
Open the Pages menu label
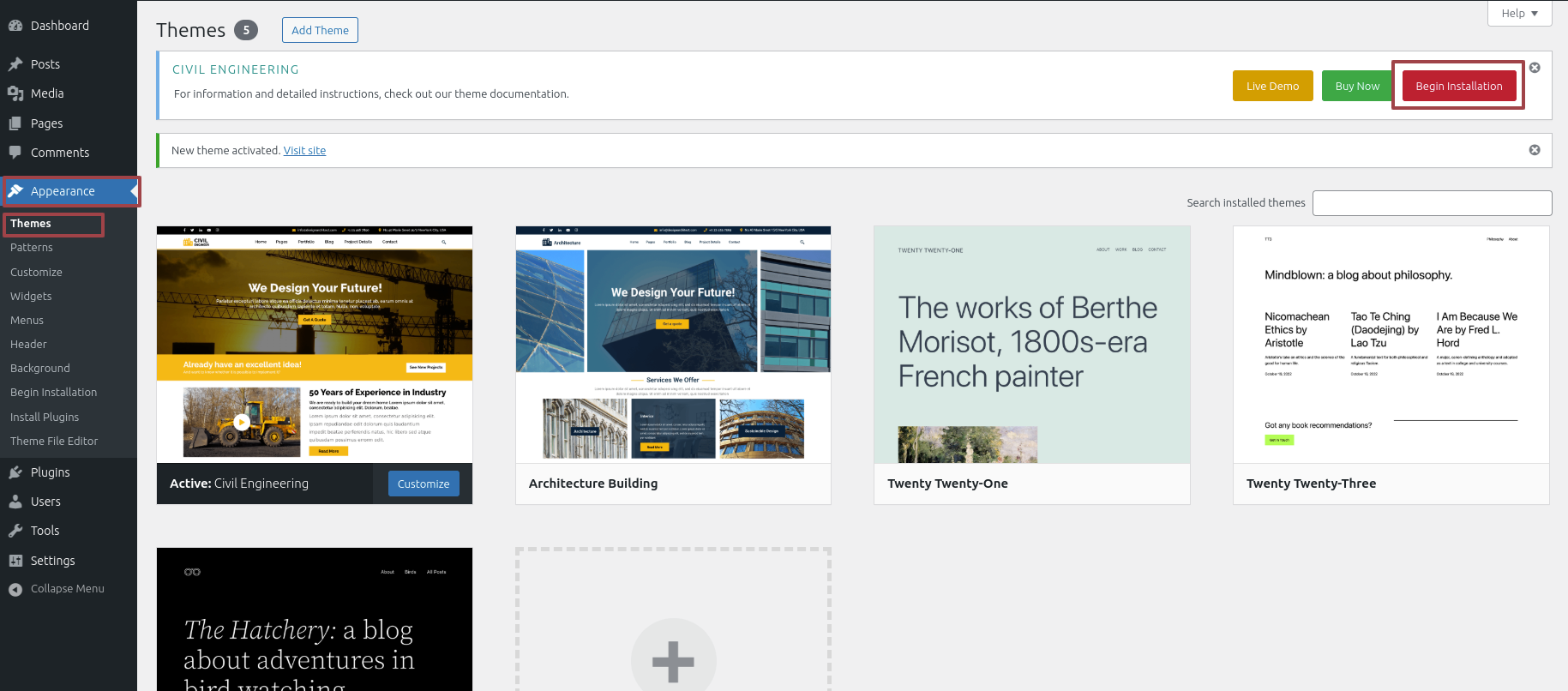[46, 123]
